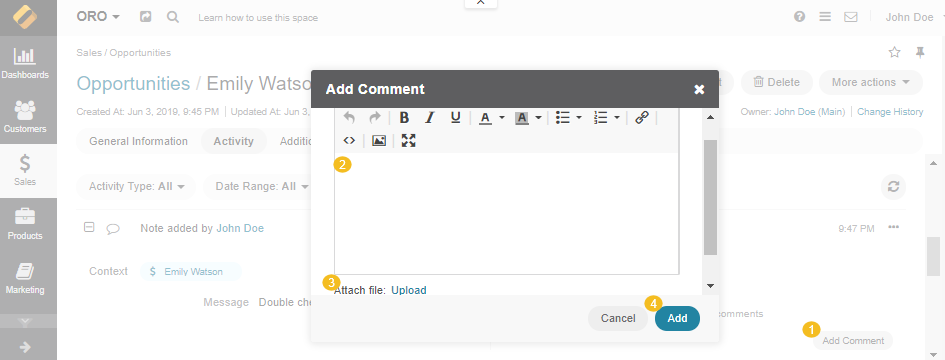Submit the comment with Add button
This screenshot has height=360, width=945.
pos(677,318)
